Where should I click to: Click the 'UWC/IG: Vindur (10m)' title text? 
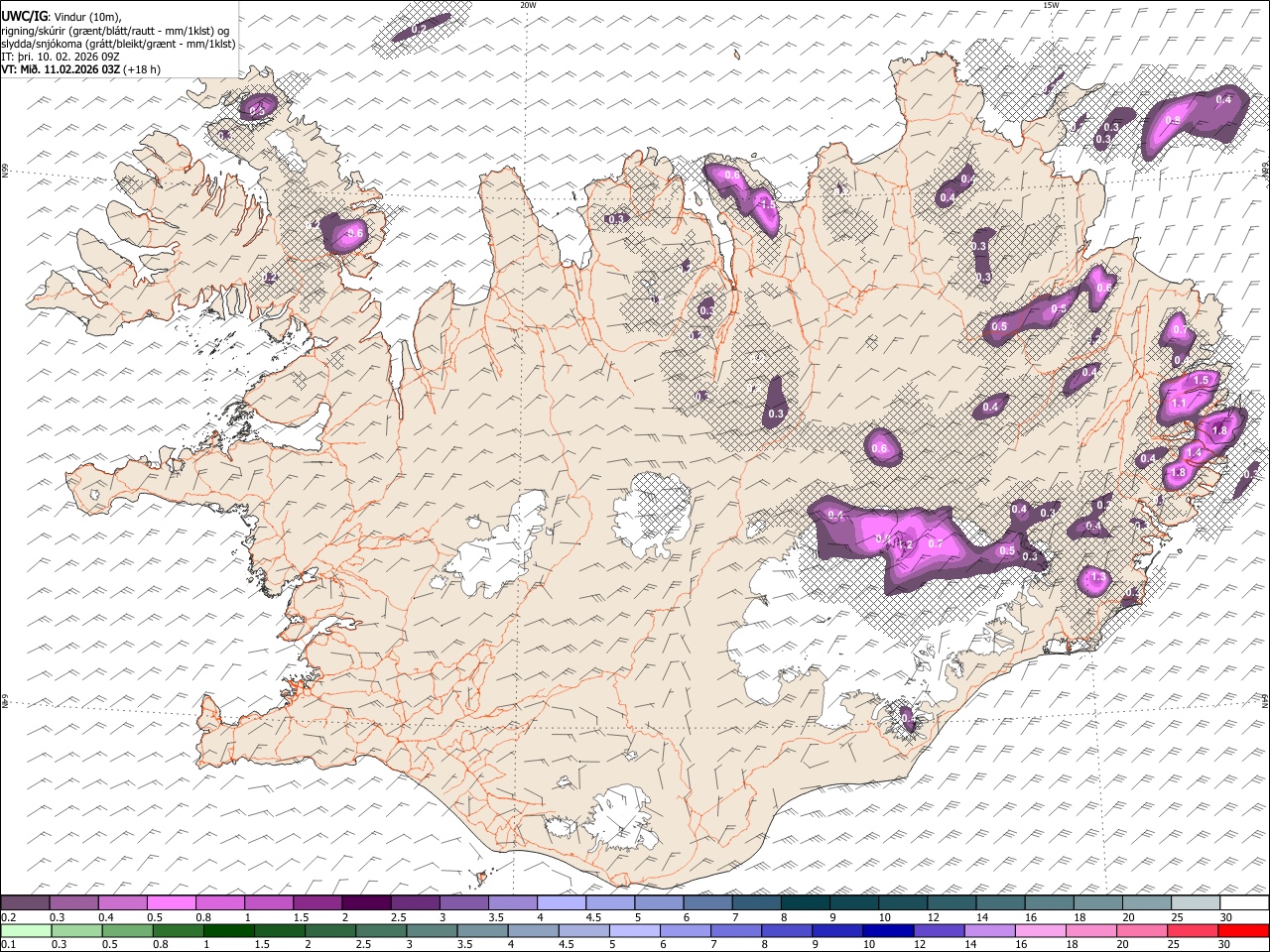point(61,17)
